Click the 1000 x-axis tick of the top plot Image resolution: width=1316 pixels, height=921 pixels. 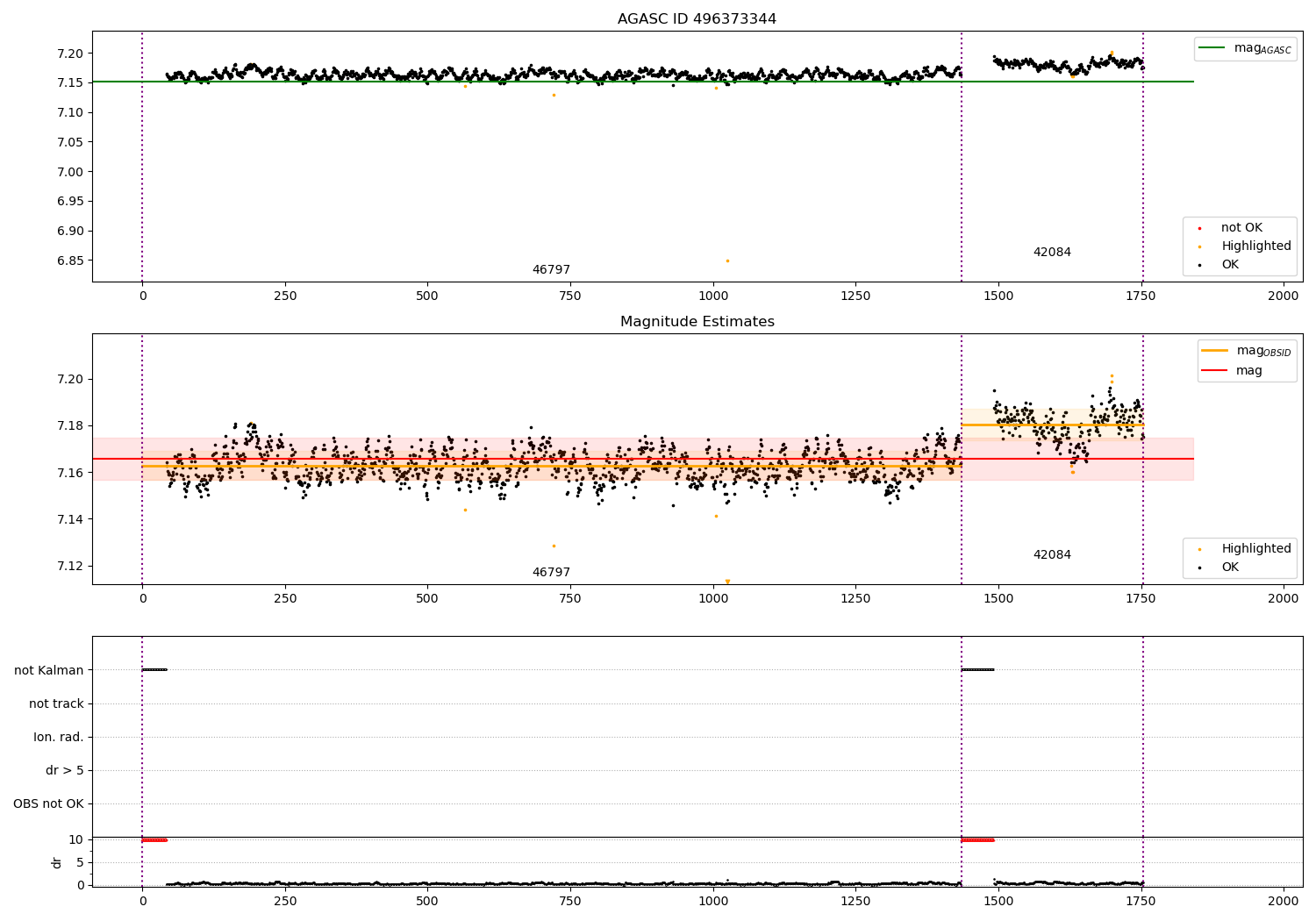point(713,296)
